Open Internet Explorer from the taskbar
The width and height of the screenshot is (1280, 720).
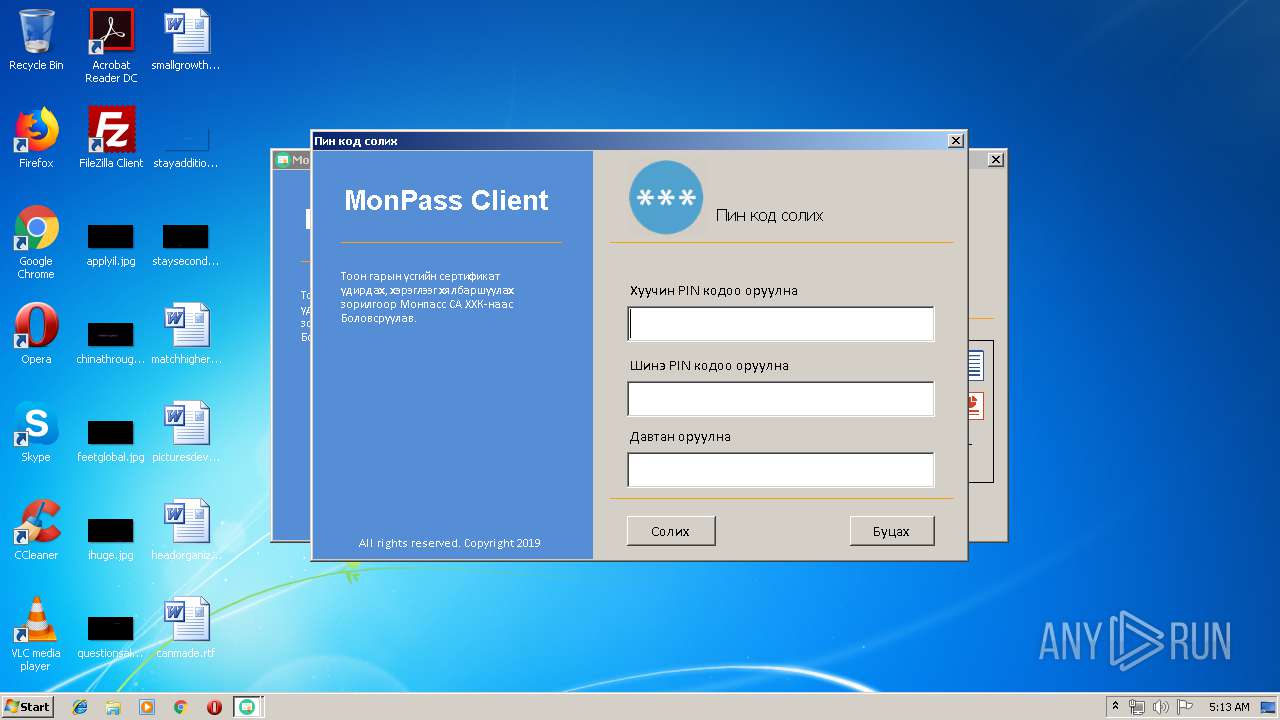point(80,707)
